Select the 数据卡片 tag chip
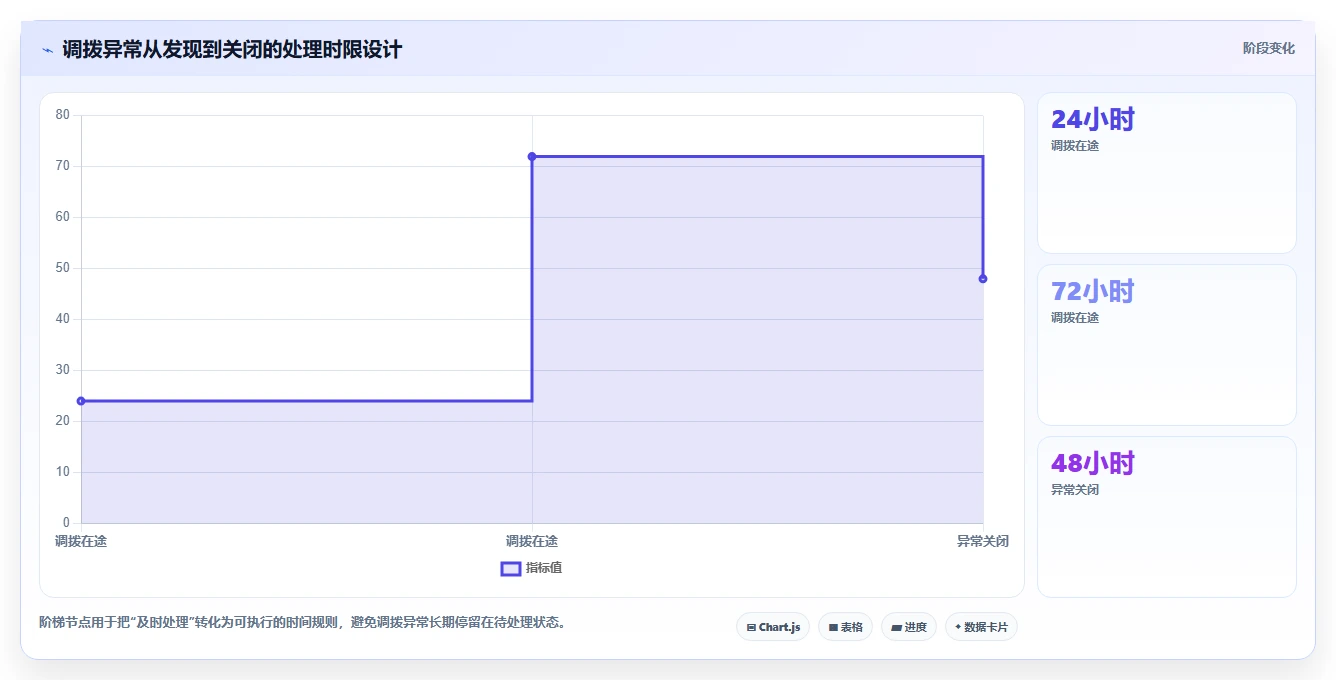Viewport: 1336px width, 680px height. (981, 627)
